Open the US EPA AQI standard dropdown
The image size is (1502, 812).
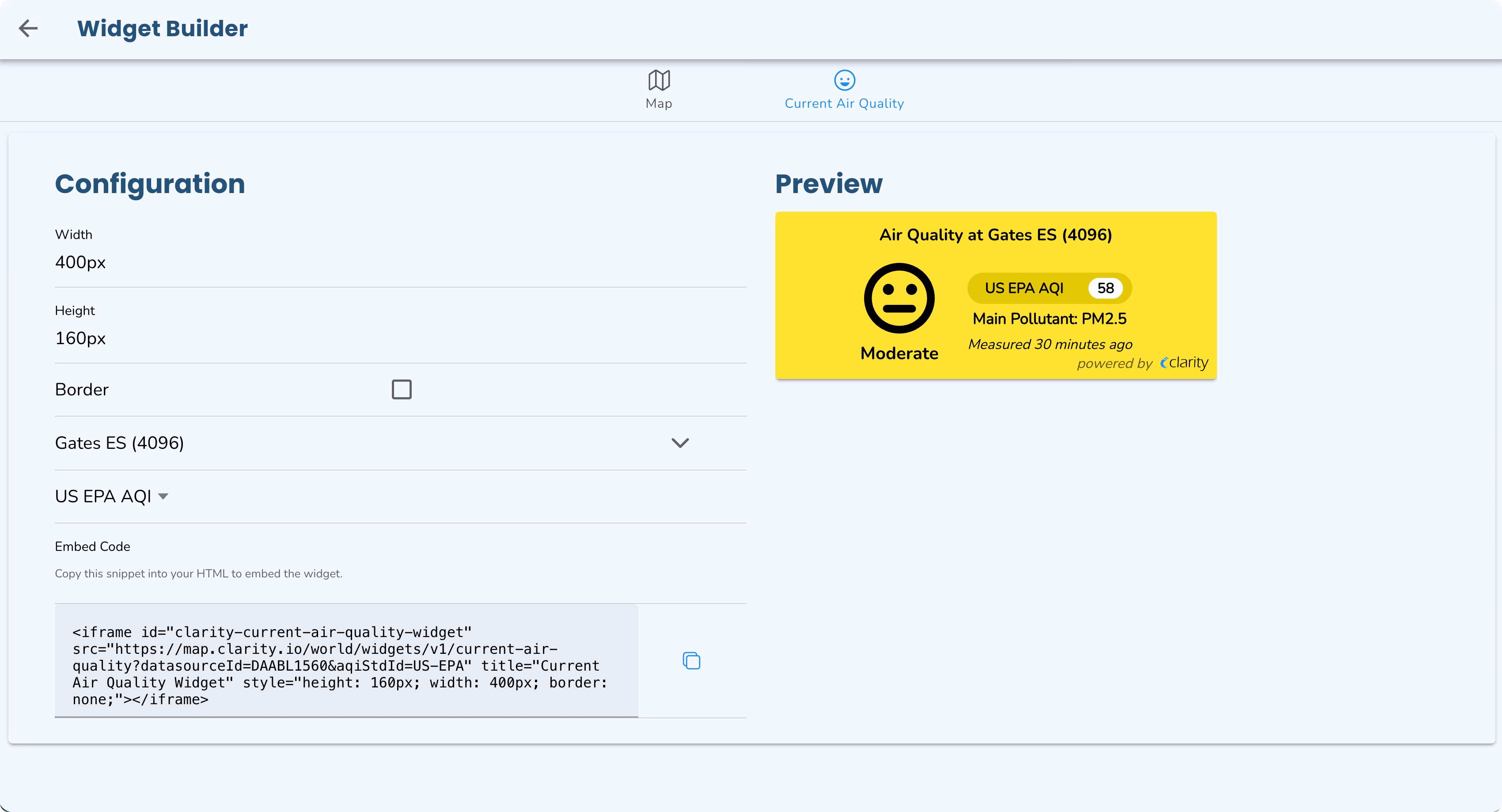coord(111,496)
